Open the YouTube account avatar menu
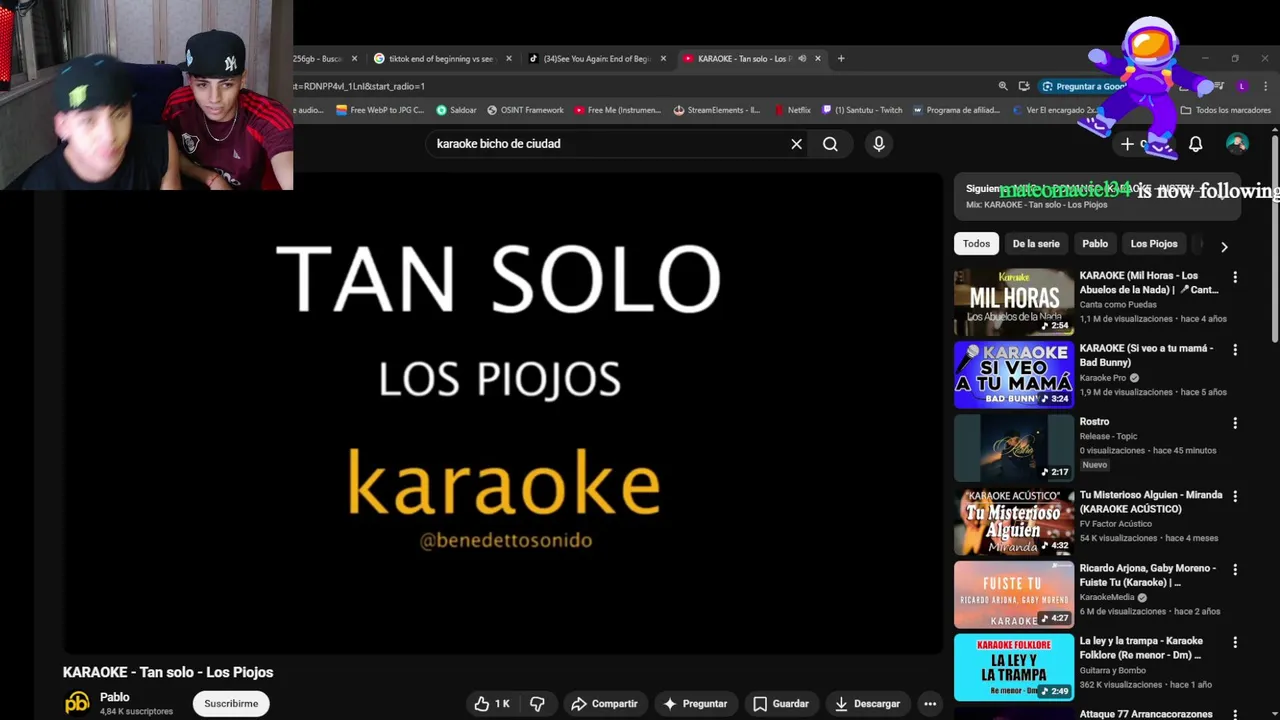 (x=1237, y=144)
